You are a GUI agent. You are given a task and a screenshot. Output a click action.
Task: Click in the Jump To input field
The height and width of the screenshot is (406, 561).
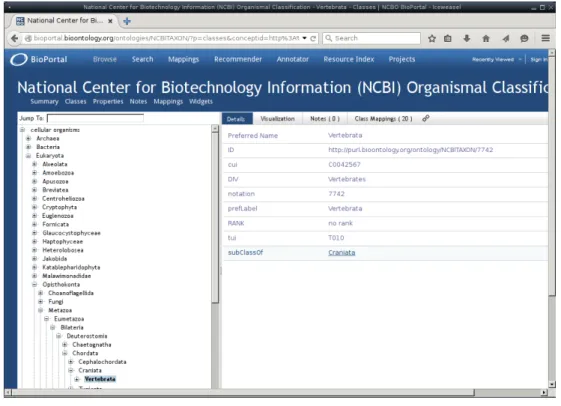click(x=95, y=118)
